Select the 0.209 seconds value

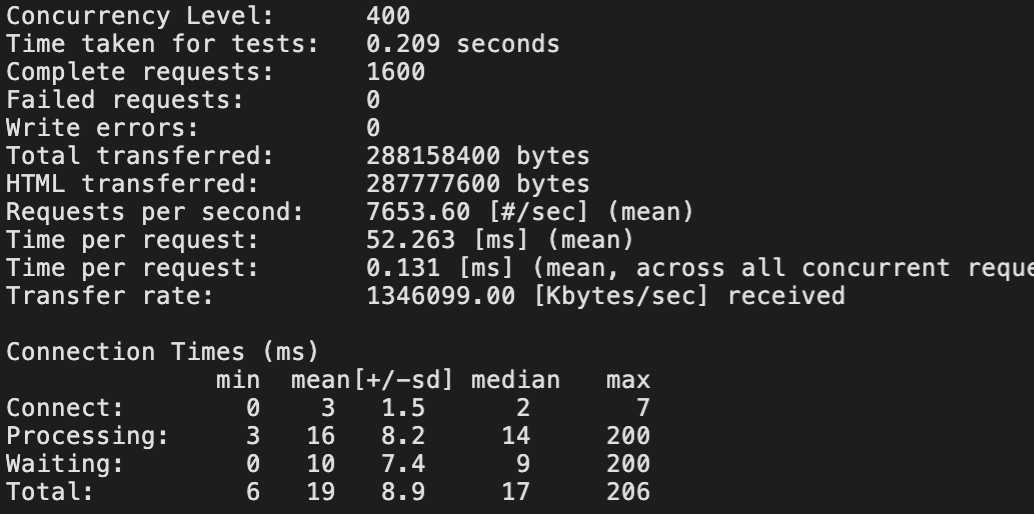(x=463, y=44)
